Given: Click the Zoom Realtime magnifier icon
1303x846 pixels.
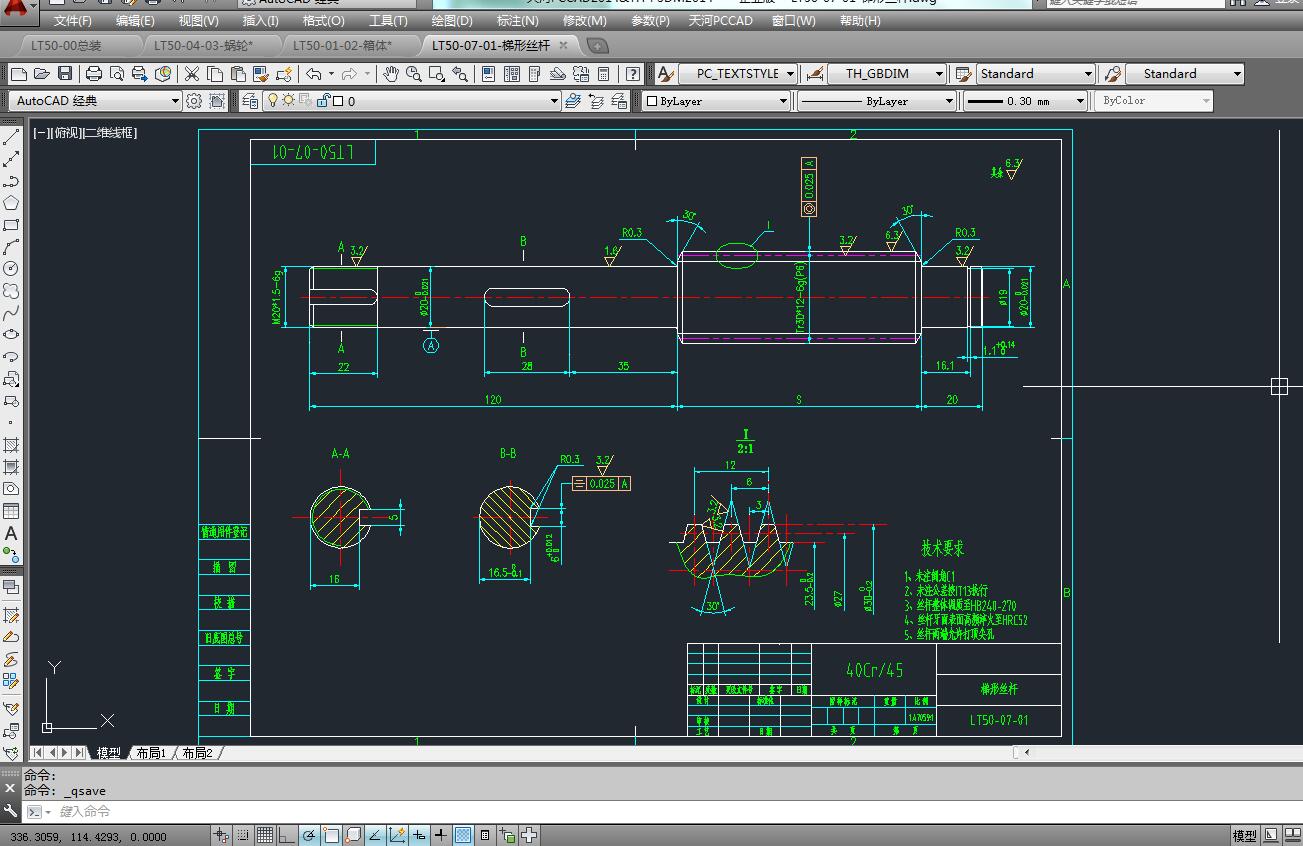Looking at the screenshot, I should [x=413, y=74].
